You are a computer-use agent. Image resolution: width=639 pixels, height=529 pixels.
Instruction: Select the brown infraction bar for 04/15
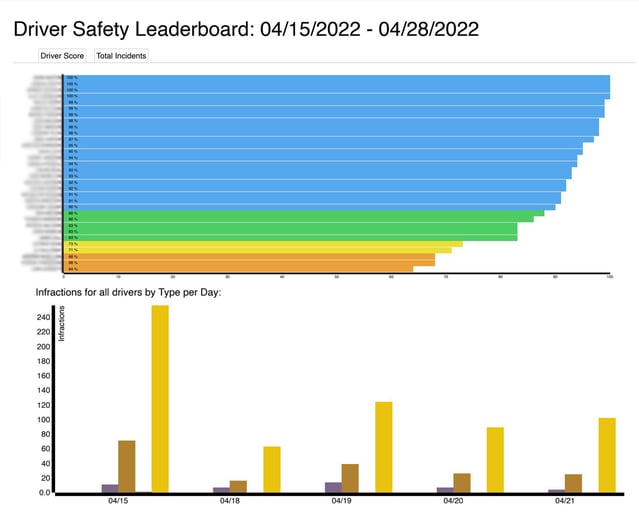(x=127, y=466)
